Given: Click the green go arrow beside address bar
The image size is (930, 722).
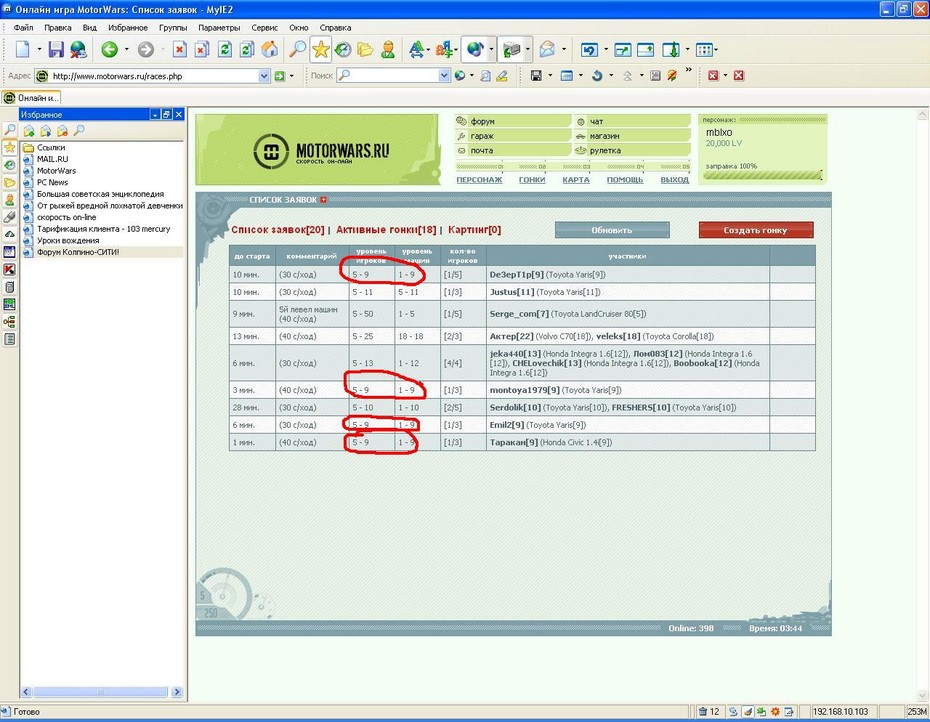Looking at the screenshot, I should 279,76.
